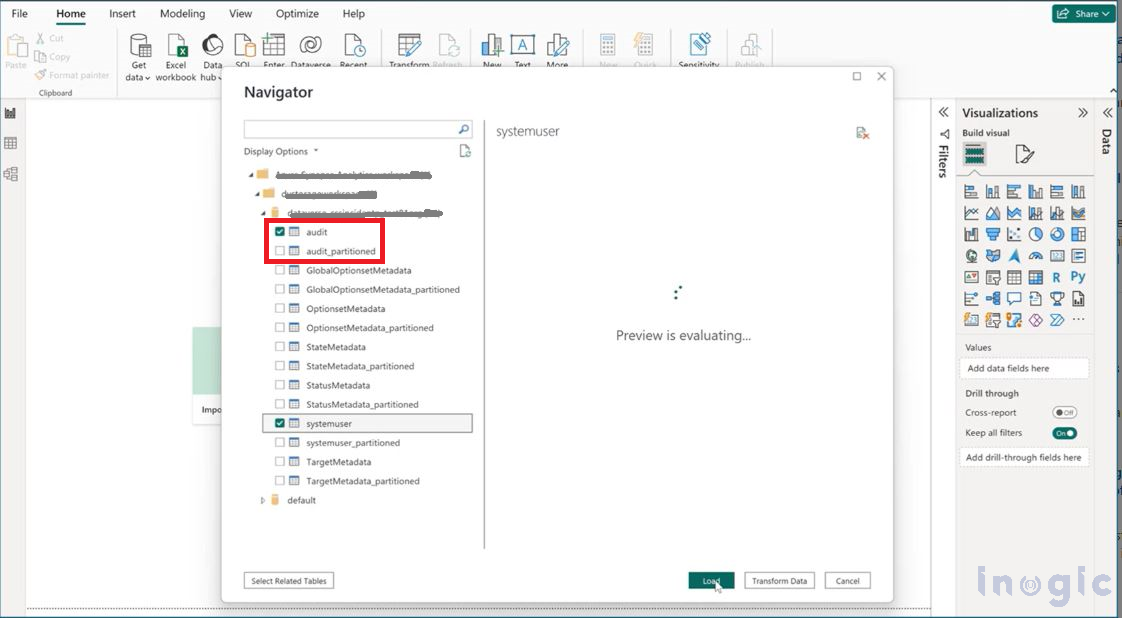Viewport: 1122px width, 618px height.
Task: Collapse the top-level workspace folder
Action: [251, 175]
